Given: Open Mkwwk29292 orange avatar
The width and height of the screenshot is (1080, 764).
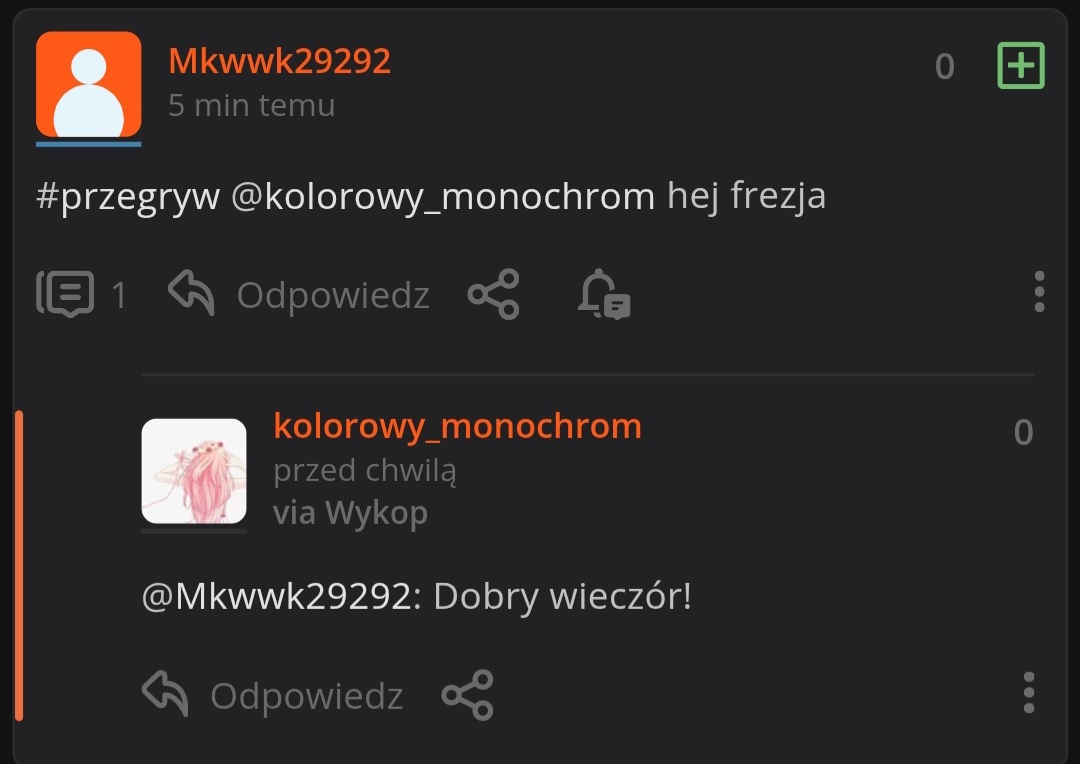Looking at the screenshot, I should [88, 84].
